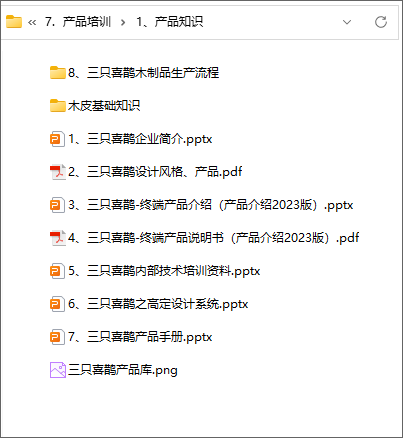Select folder name 木皮基础知识

coord(104,106)
